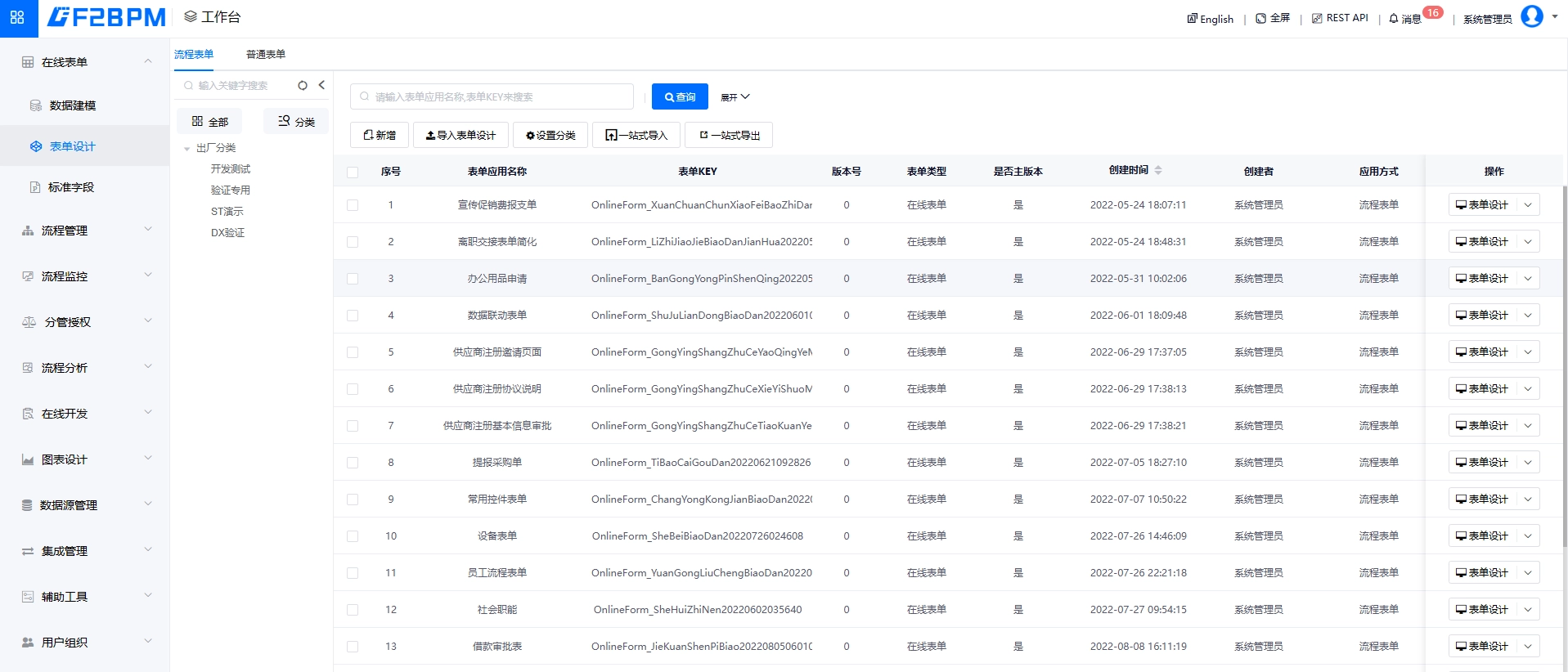Switch language to English
The width and height of the screenshot is (1568, 672).
[1211, 19]
